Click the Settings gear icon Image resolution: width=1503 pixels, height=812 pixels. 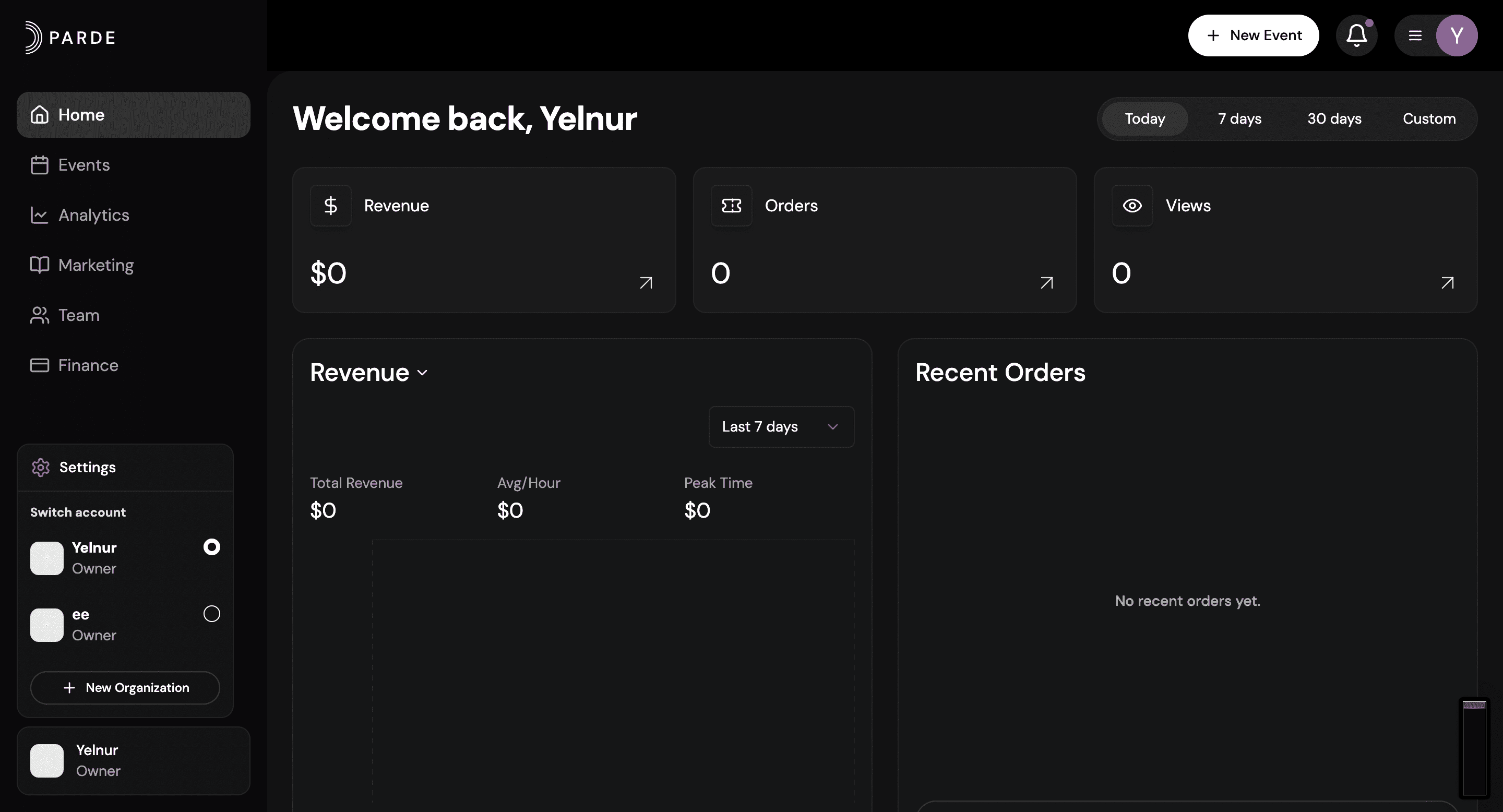[x=40, y=467]
